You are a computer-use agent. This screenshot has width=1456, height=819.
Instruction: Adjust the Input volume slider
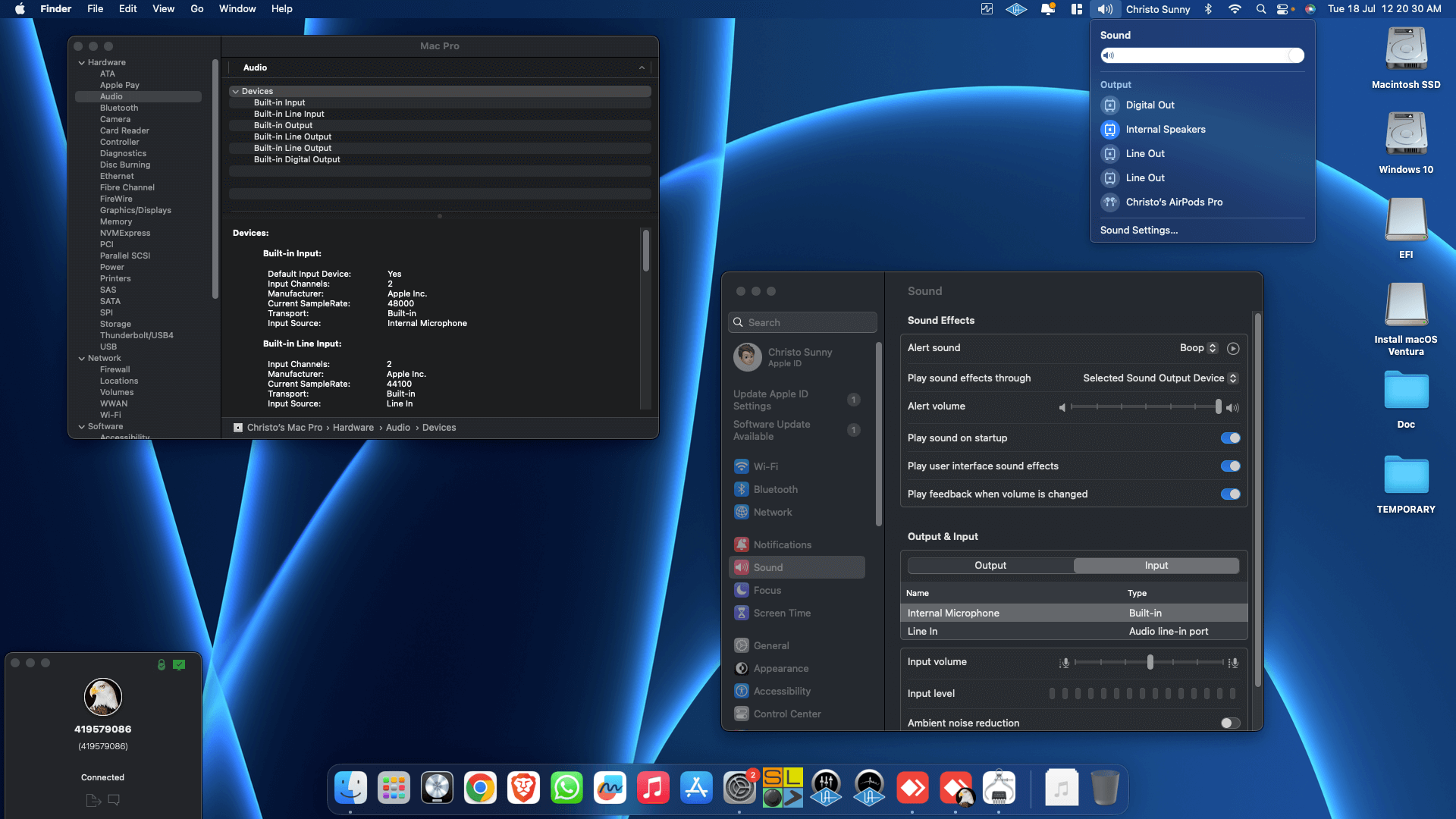click(1149, 663)
